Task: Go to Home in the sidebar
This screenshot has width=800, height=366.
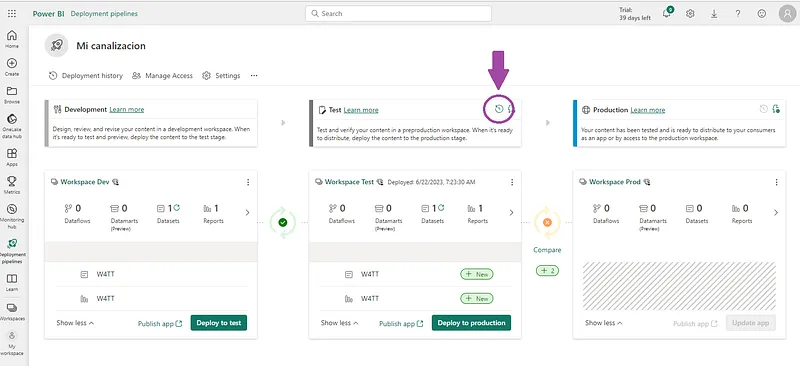Action: point(12,39)
